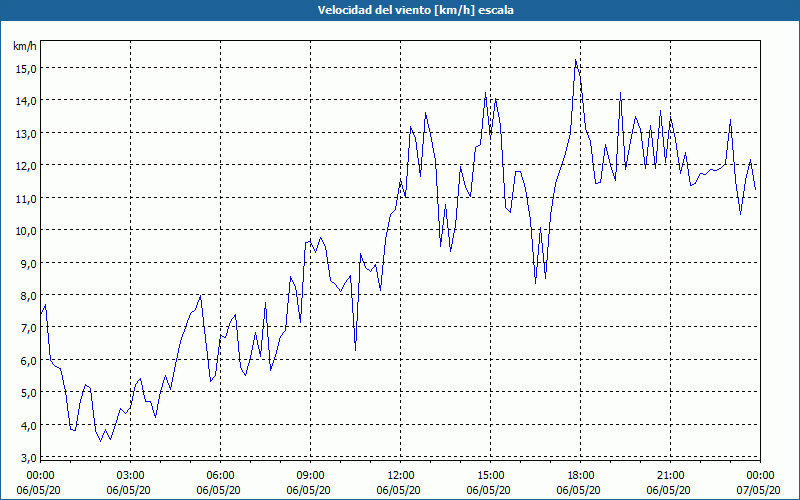
Task: Click the 12:00 time axis label
Action: click(401, 475)
